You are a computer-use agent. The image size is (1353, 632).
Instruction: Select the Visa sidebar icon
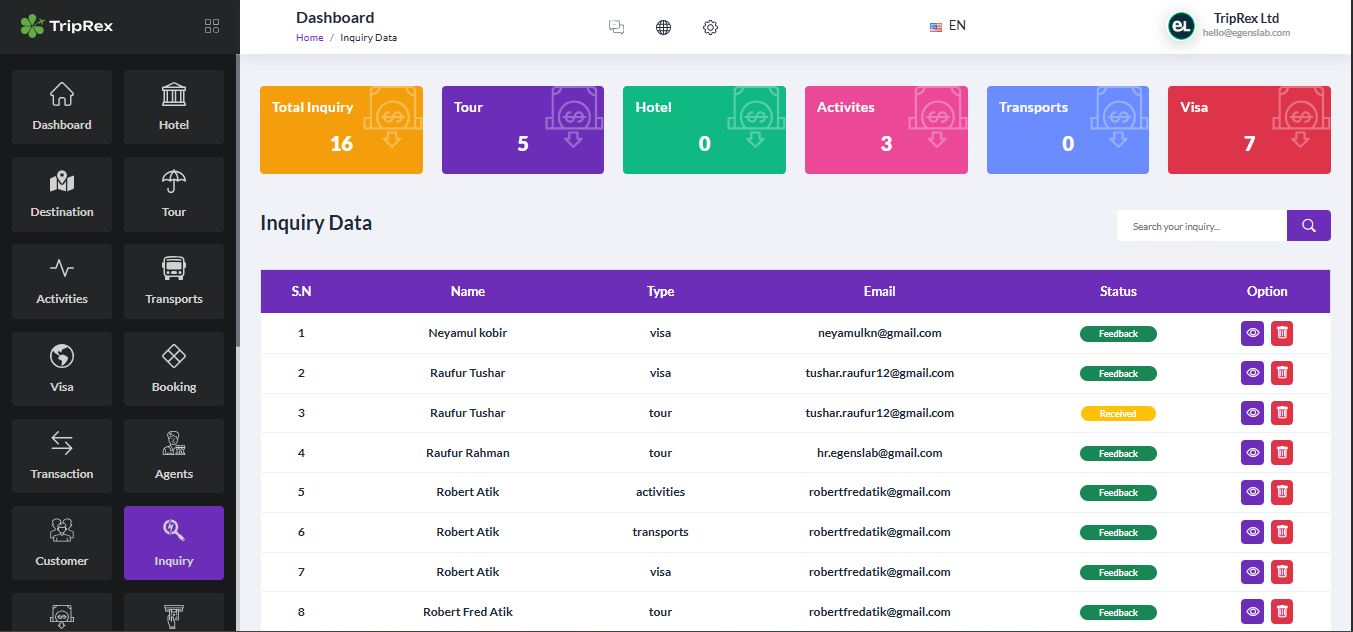click(x=61, y=368)
